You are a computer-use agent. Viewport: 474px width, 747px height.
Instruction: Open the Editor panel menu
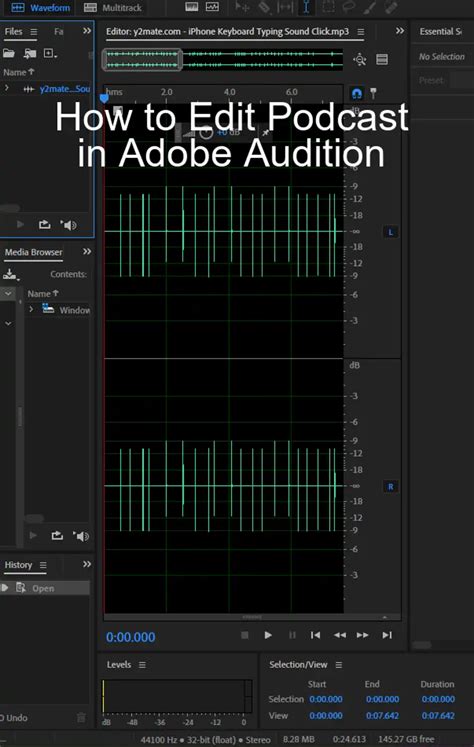pyautogui.click(x=361, y=32)
